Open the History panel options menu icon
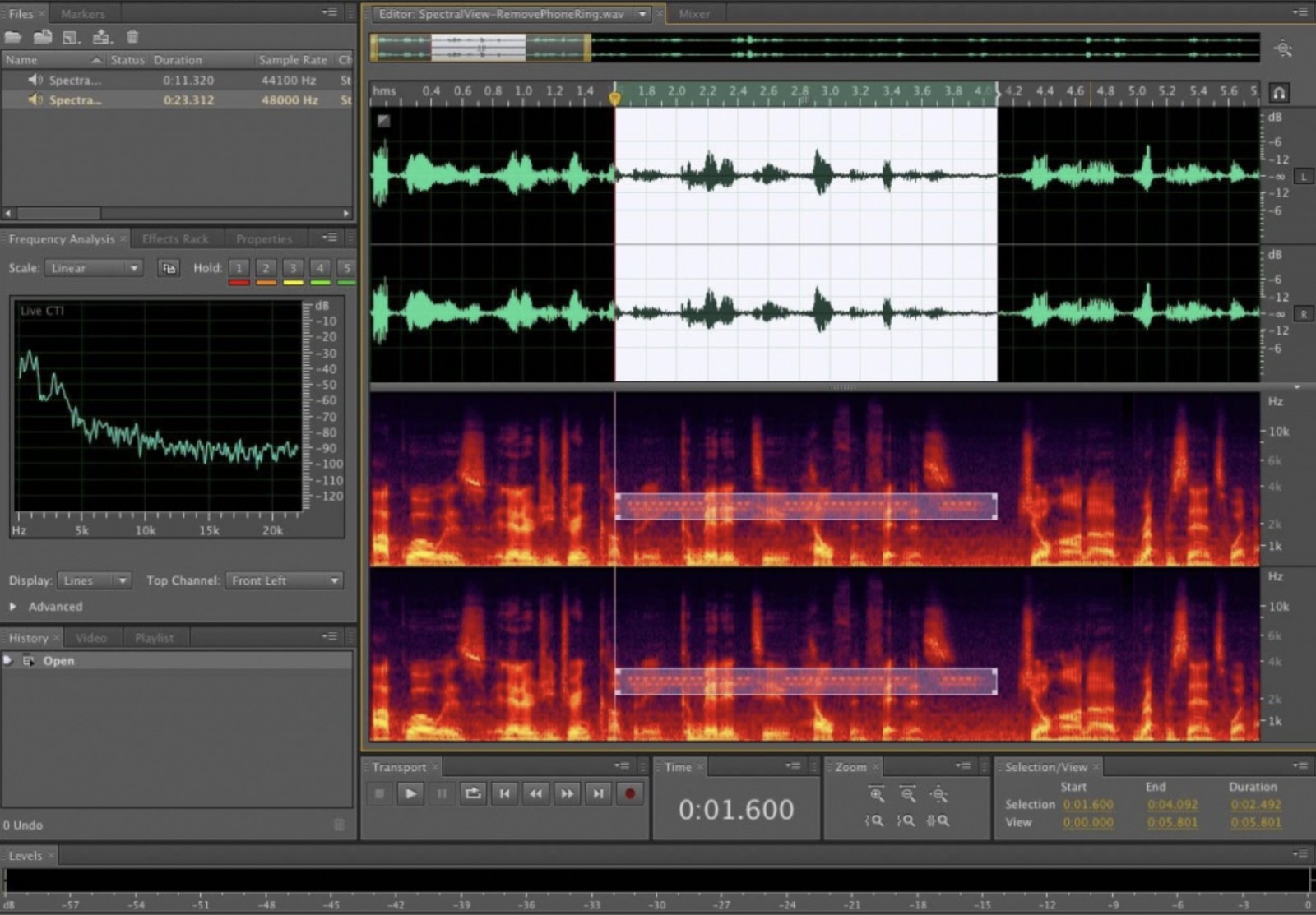 [330, 636]
